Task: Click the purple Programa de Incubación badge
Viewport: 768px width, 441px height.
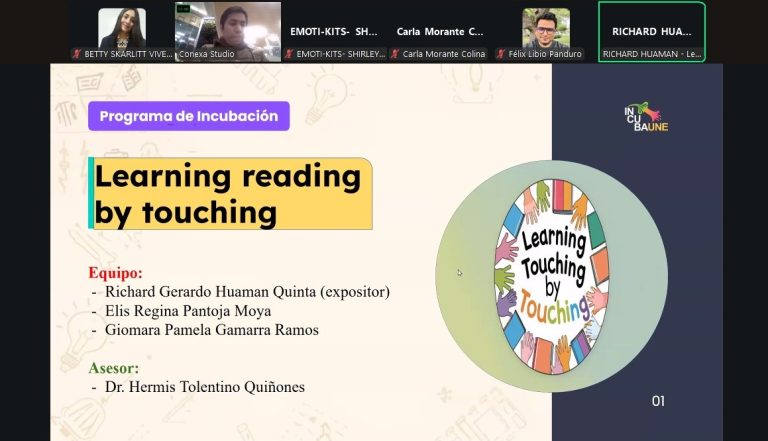Action: pyautogui.click(x=189, y=116)
